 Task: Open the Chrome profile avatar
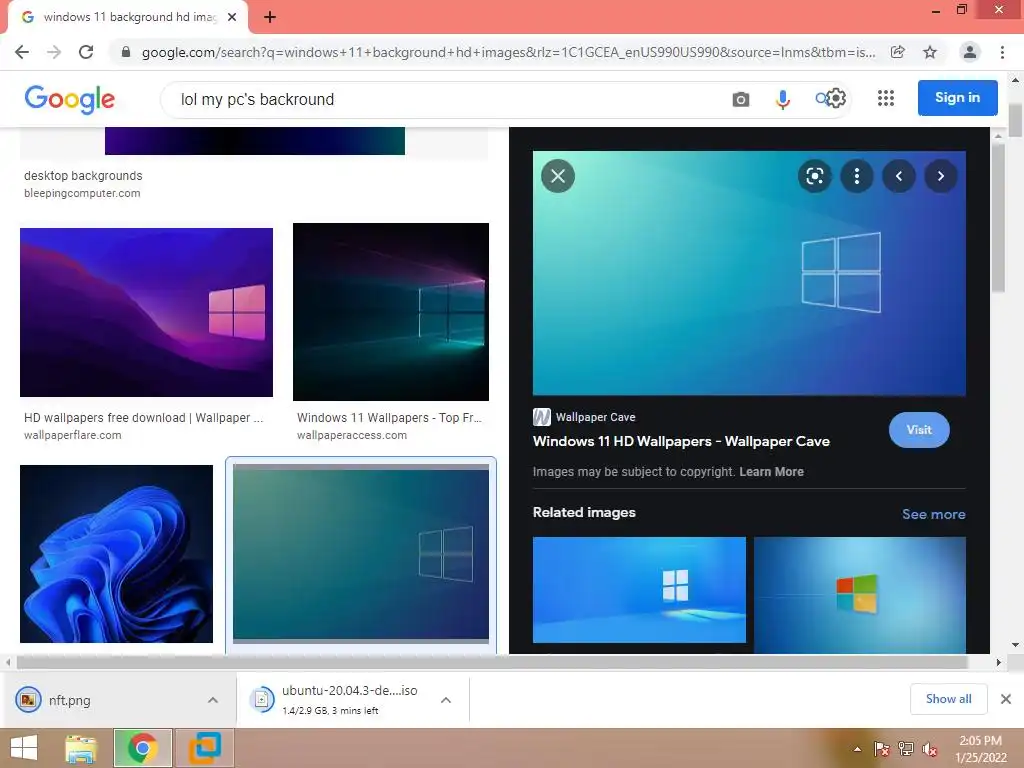tap(970, 52)
